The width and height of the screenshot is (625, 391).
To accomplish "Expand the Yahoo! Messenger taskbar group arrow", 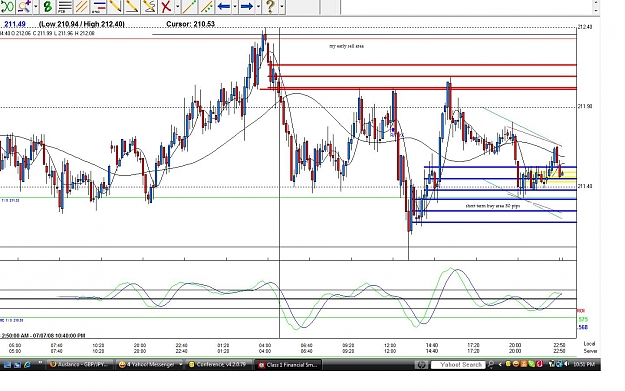I will tap(181, 365).
